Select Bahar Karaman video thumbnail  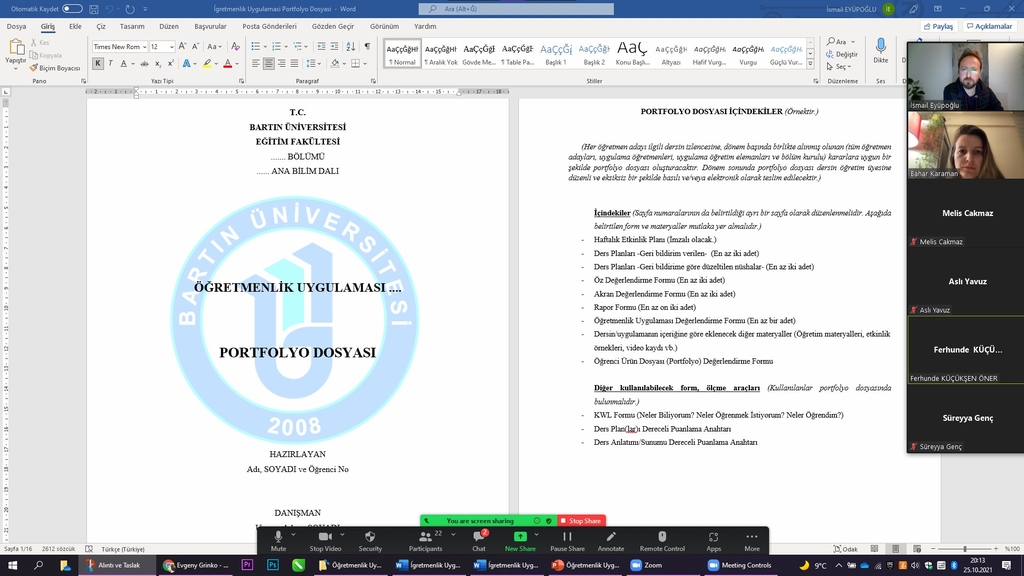(966, 145)
